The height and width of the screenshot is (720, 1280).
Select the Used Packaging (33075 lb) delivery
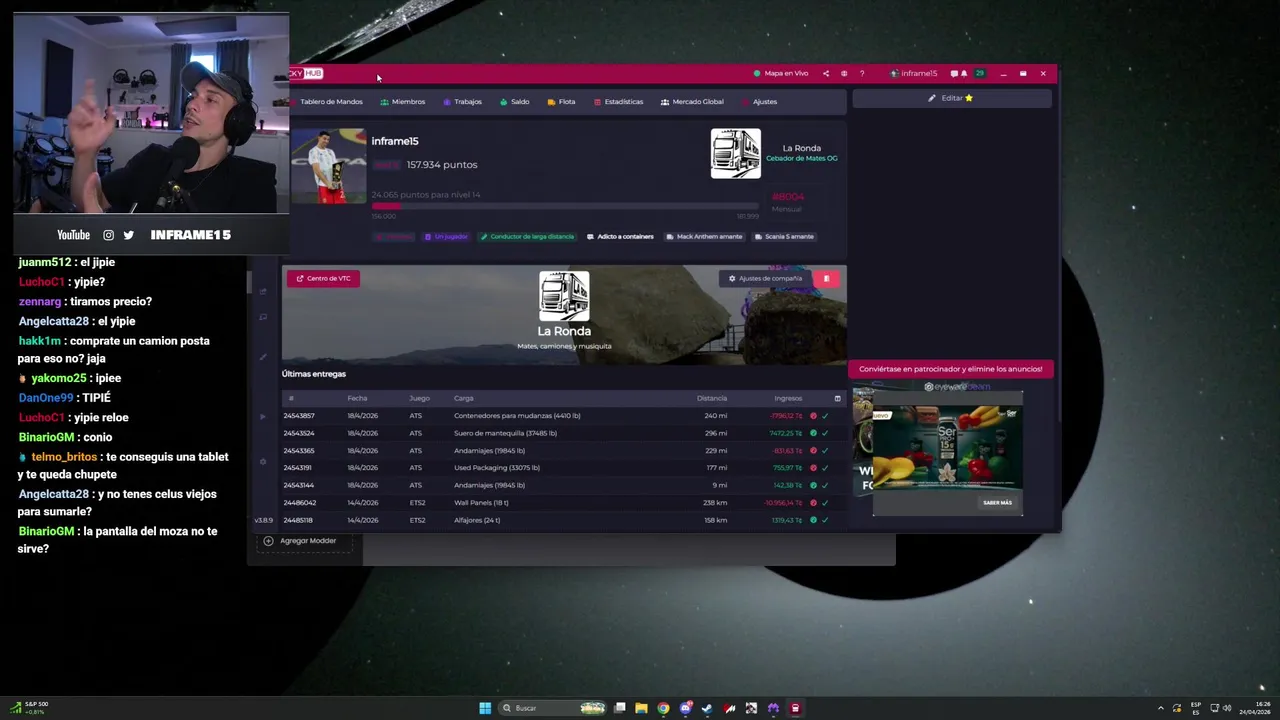[564, 468]
